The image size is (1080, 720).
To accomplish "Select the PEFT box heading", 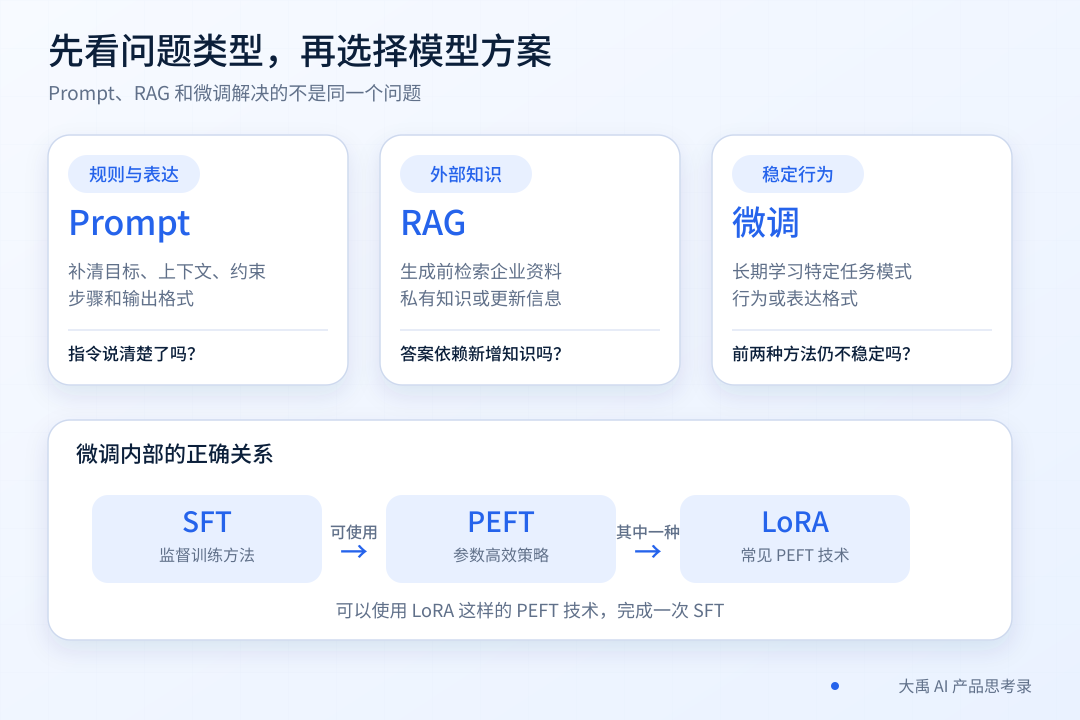I will (x=501, y=522).
